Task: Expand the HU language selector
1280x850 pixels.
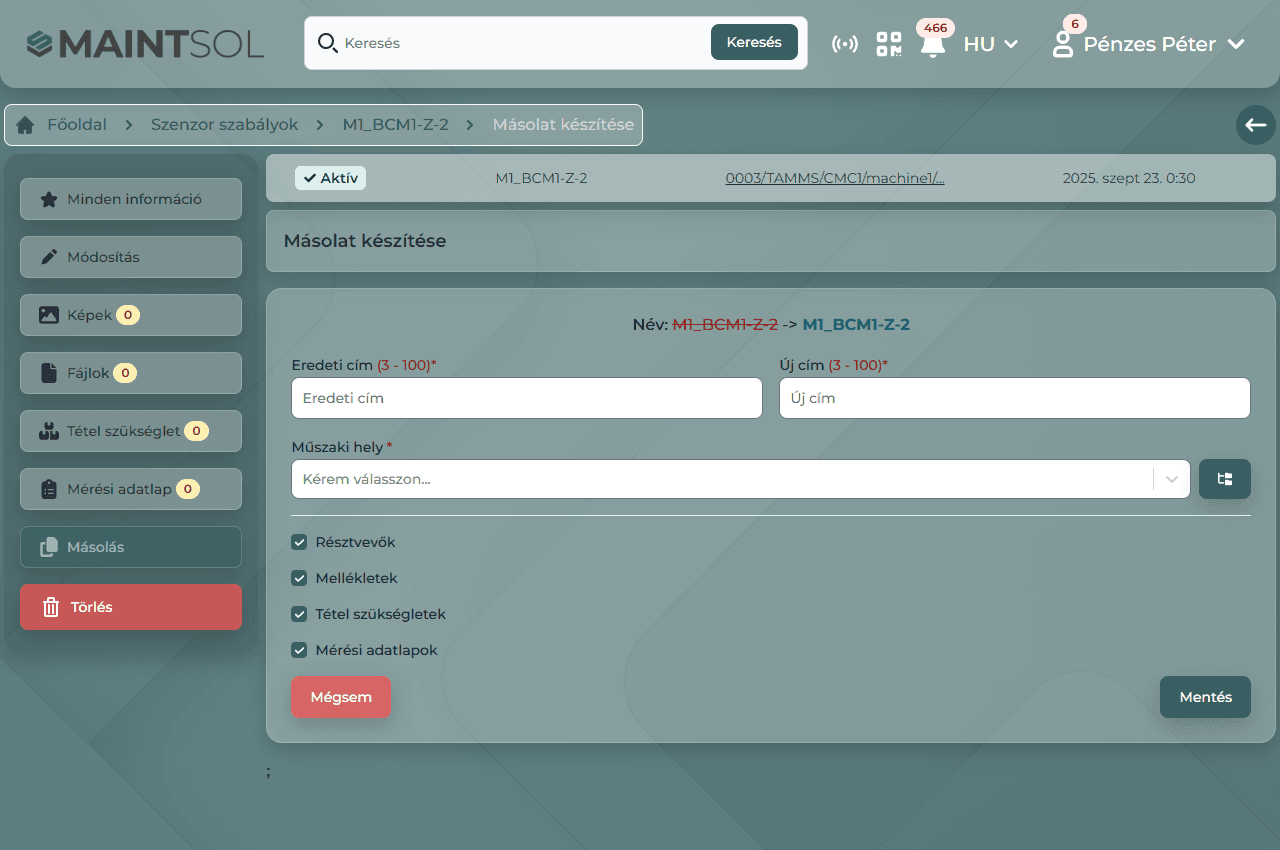Action: pyautogui.click(x=990, y=44)
